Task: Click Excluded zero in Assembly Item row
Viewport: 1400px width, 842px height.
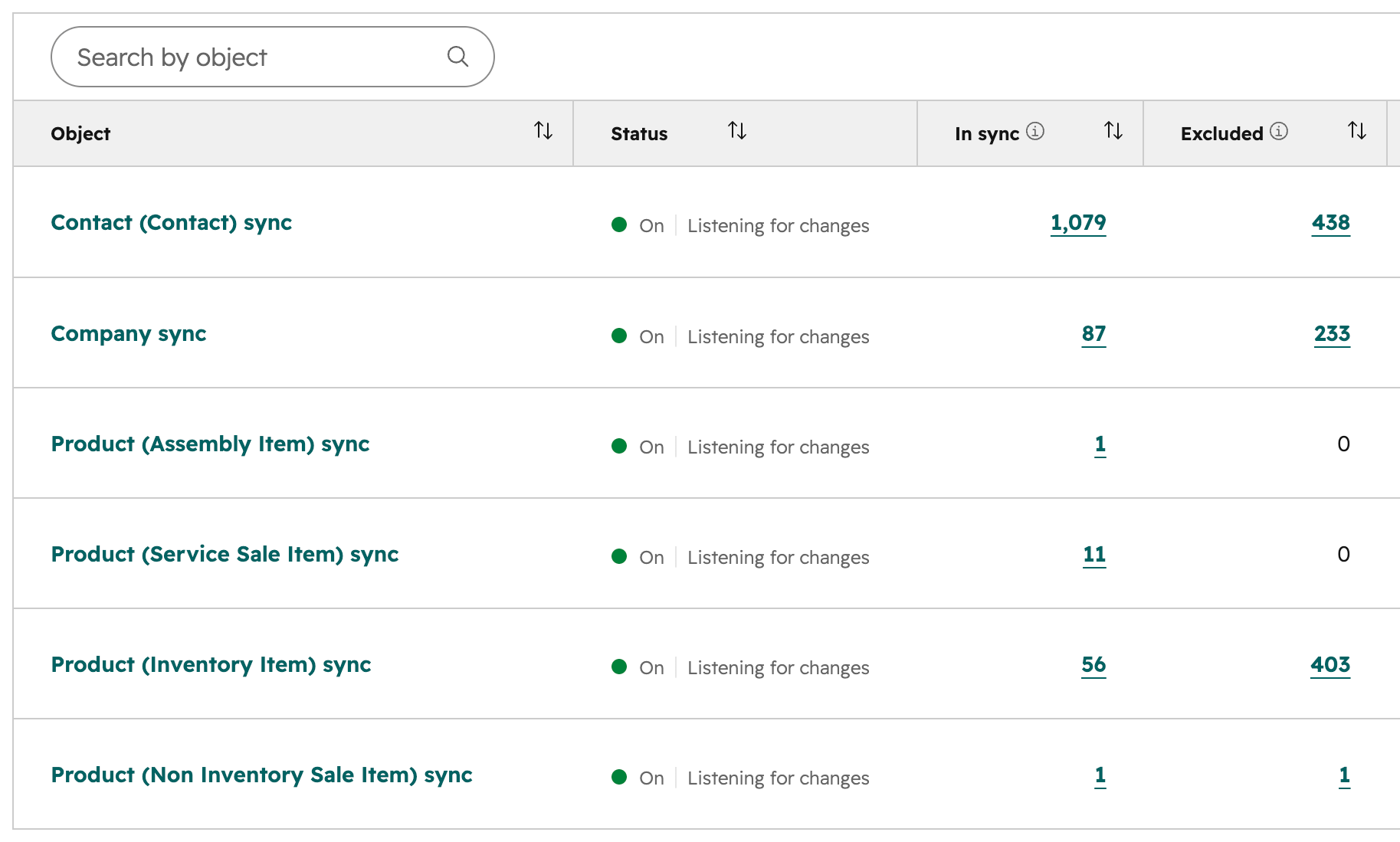Action: coord(1343,444)
